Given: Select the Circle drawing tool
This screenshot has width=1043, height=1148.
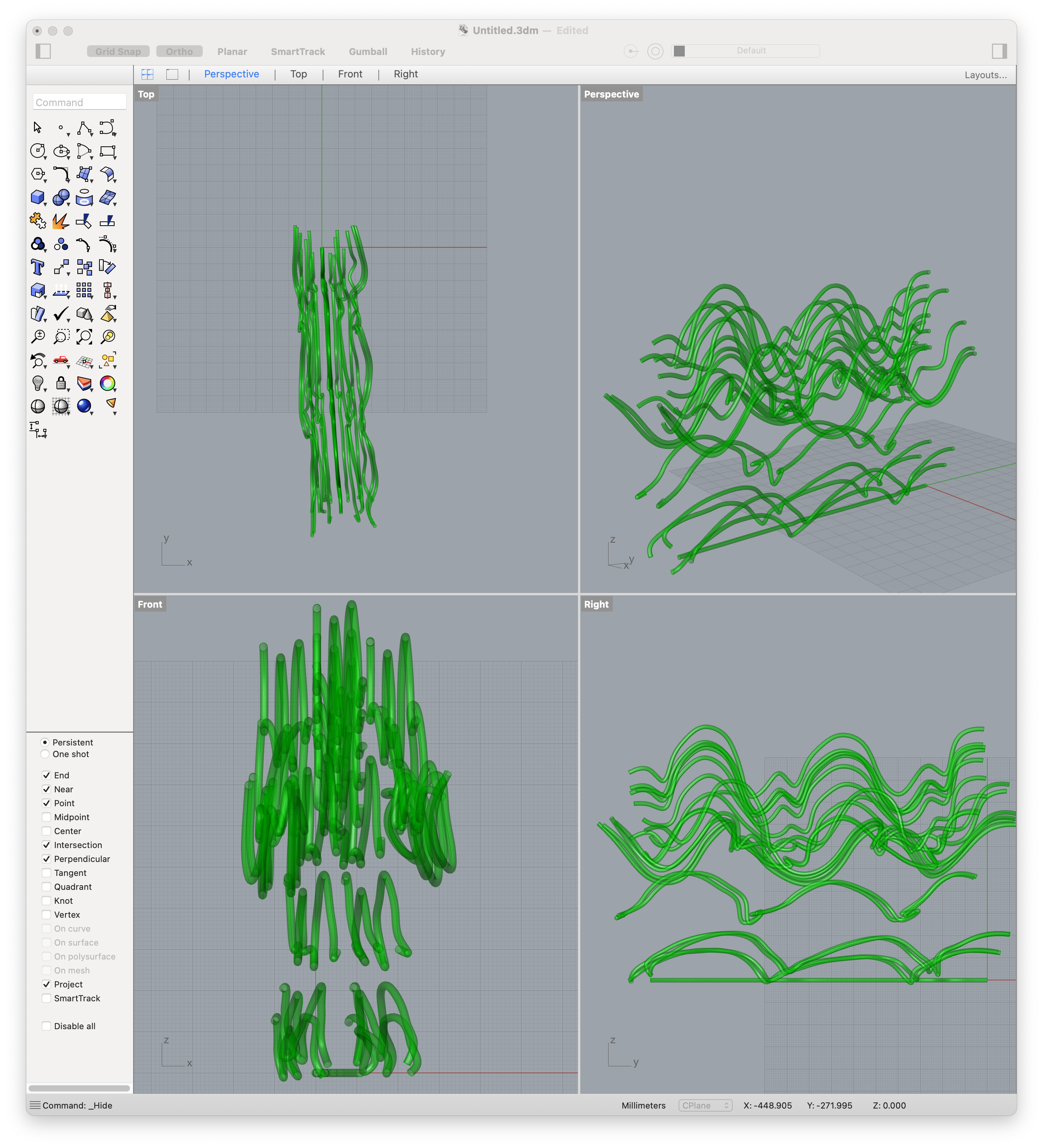Looking at the screenshot, I should pos(37,151).
